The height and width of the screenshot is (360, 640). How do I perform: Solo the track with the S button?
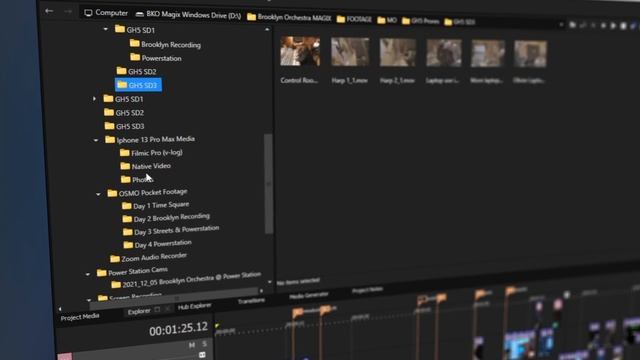tap(204, 344)
